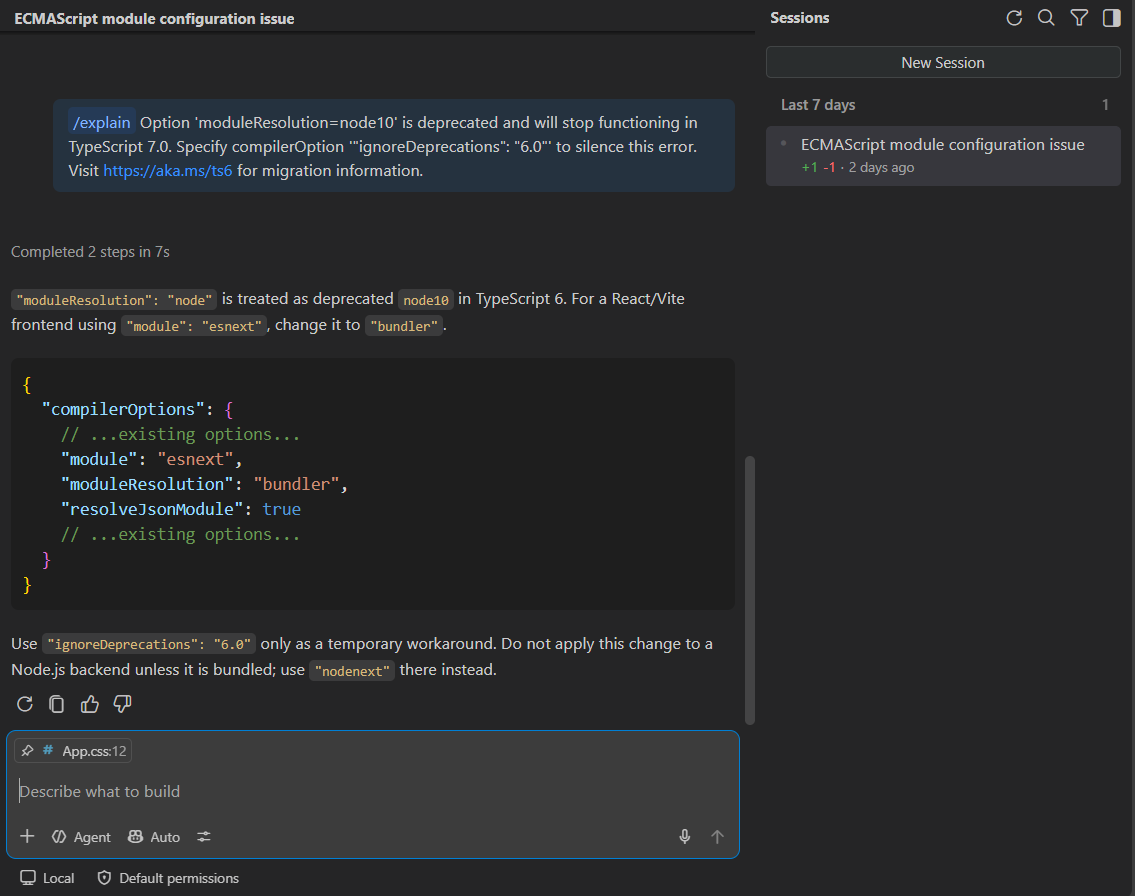Open the aka.ms/ts6 migration link

168,171
